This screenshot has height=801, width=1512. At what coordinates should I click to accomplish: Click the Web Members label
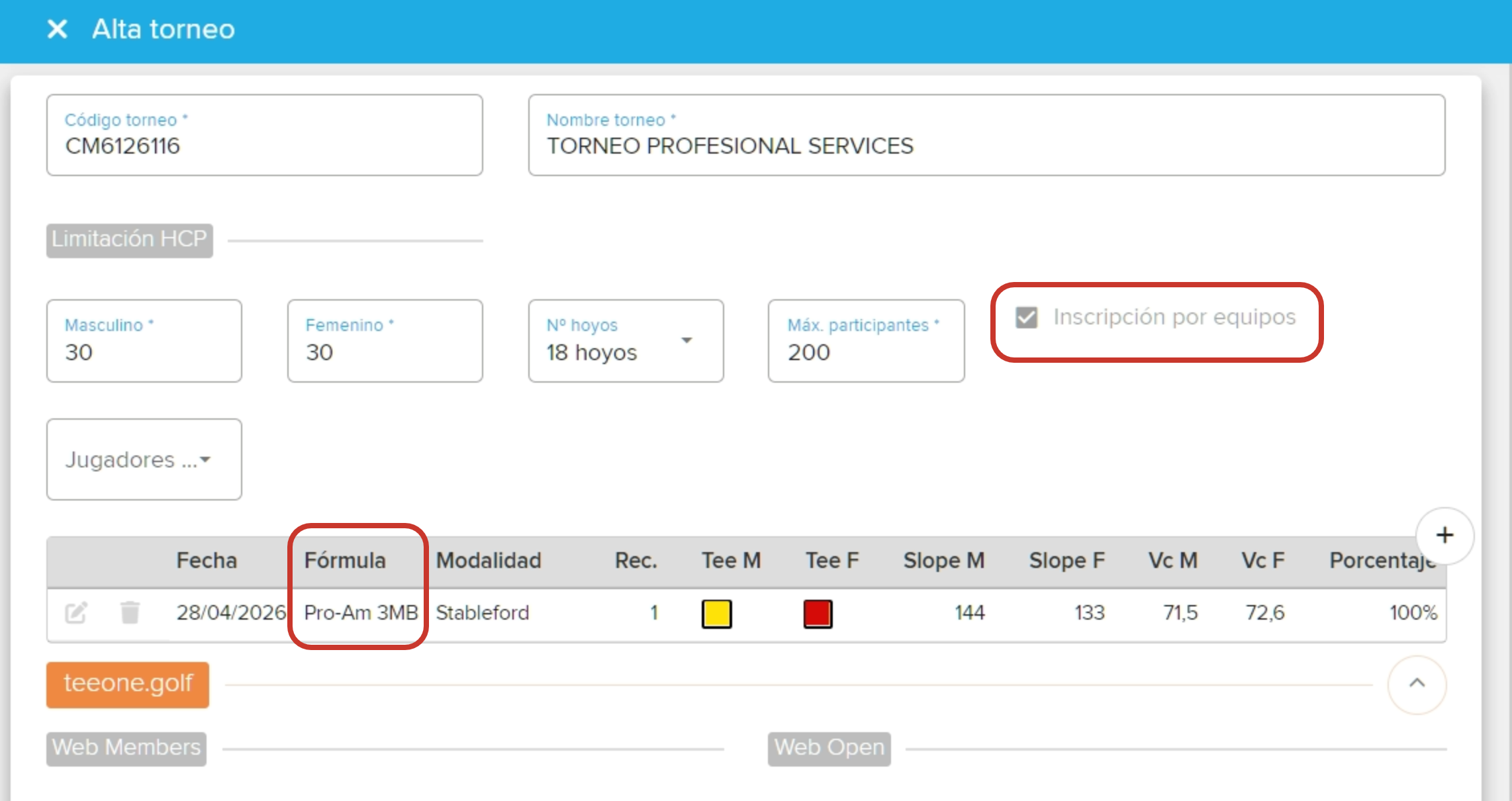click(126, 748)
